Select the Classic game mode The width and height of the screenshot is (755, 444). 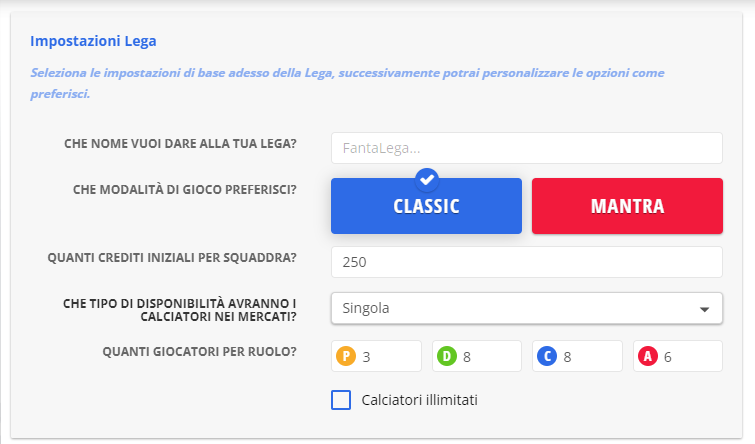click(426, 207)
